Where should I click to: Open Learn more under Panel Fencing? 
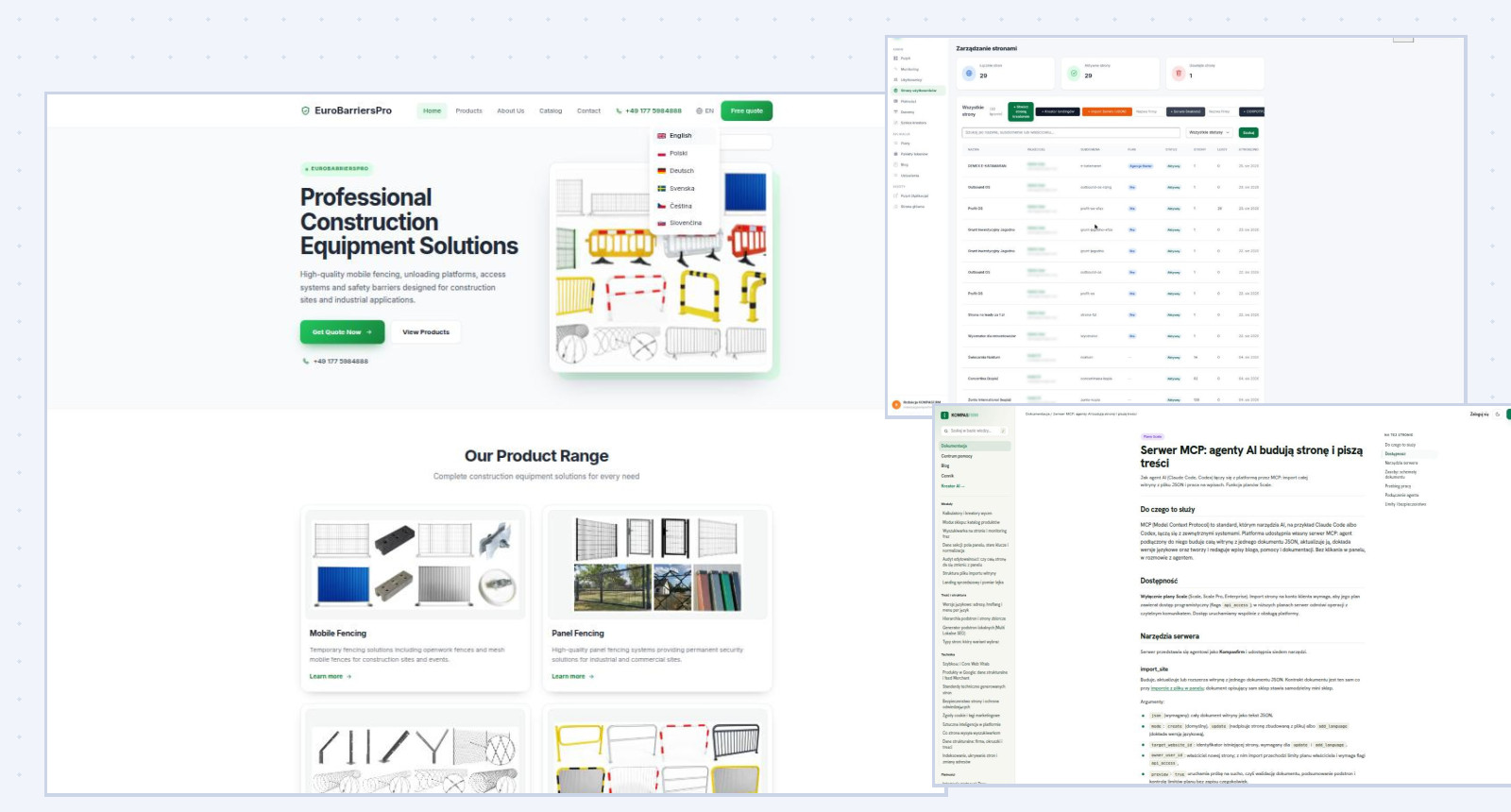[572, 676]
